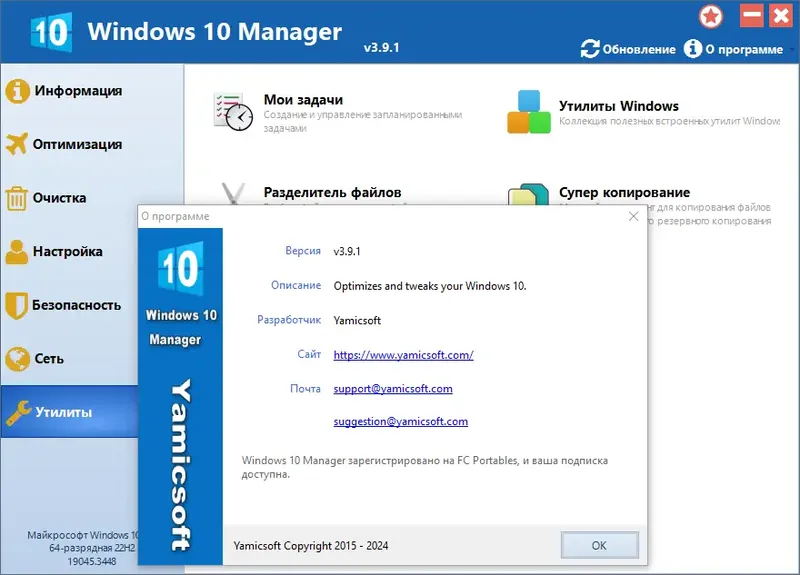Click the registration notice mentioning FC Portables
This screenshot has height=575, width=800.
click(x=424, y=467)
